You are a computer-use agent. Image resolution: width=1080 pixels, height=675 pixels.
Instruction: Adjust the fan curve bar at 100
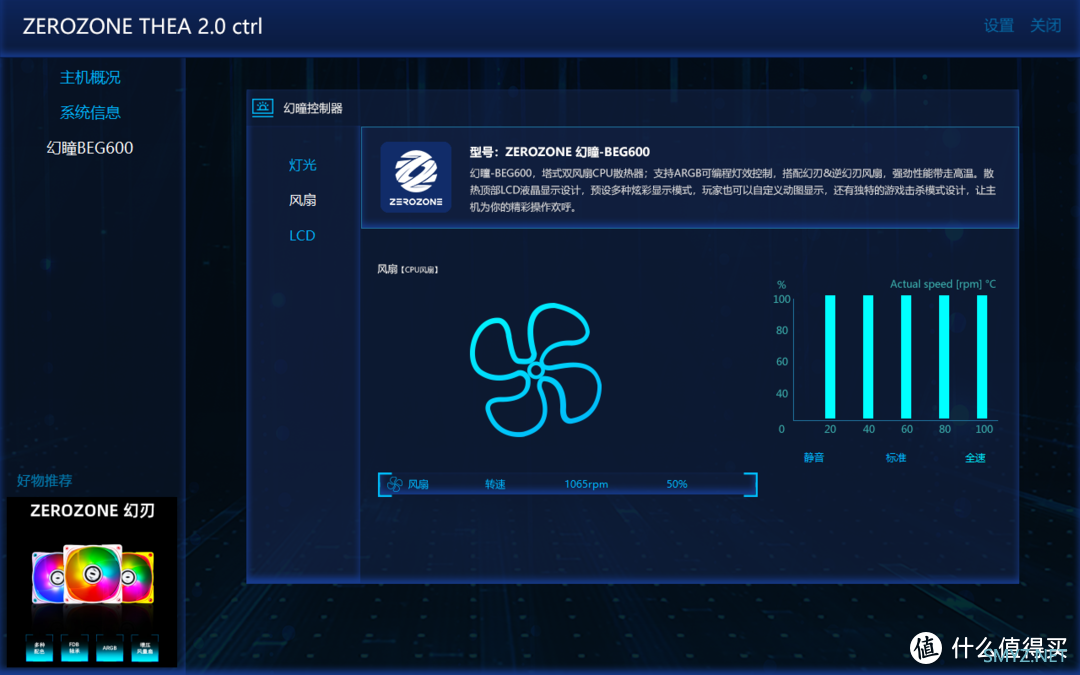(x=982, y=357)
